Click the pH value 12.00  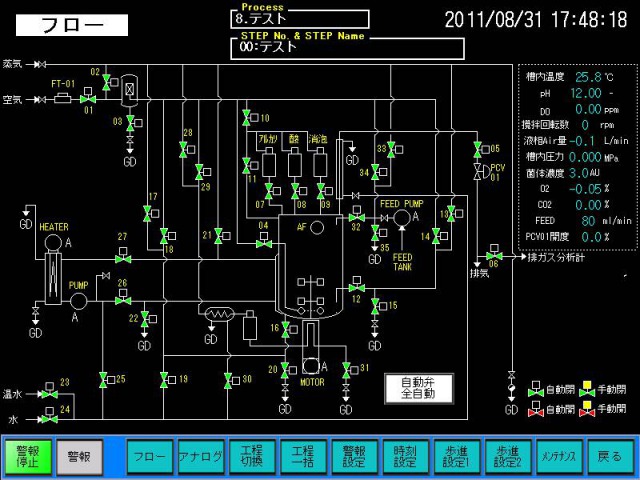point(586,93)
